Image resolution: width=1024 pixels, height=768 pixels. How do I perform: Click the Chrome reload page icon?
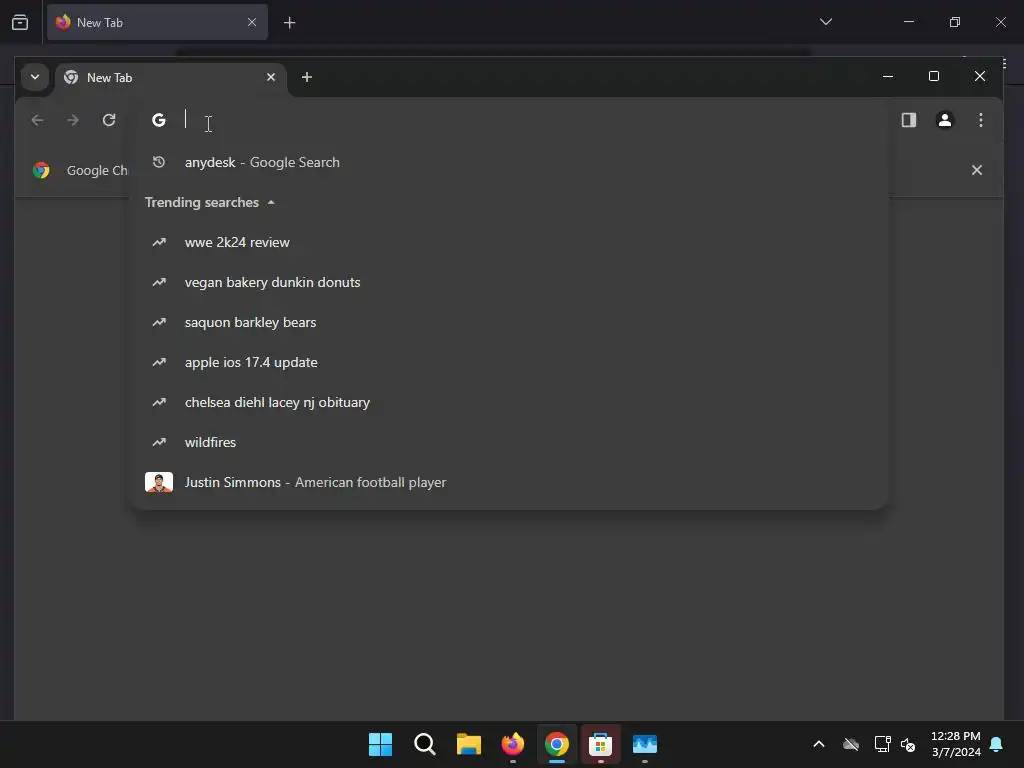109,120
